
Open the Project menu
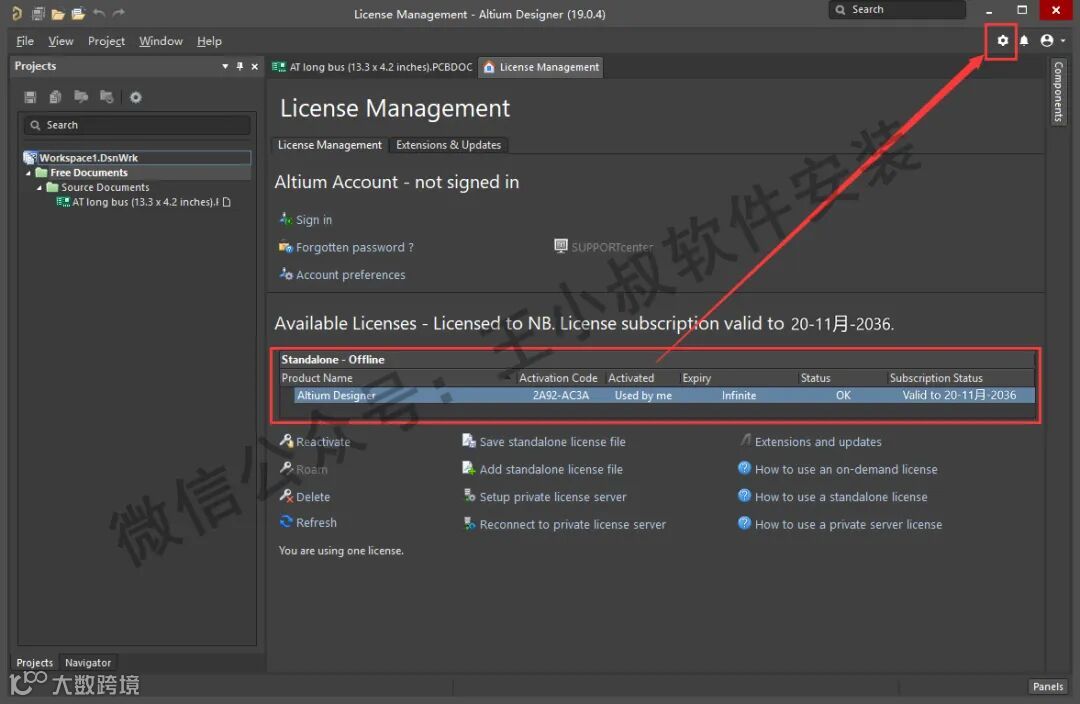[106, 41]
